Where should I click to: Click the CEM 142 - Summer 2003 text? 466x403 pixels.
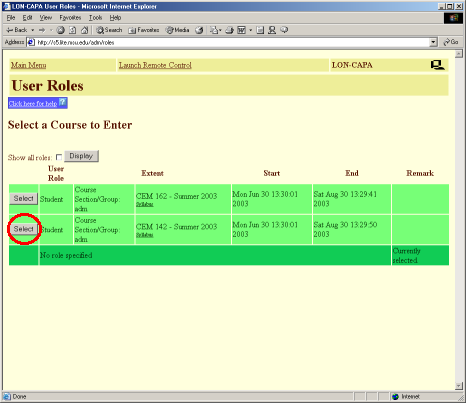(176, 227)
